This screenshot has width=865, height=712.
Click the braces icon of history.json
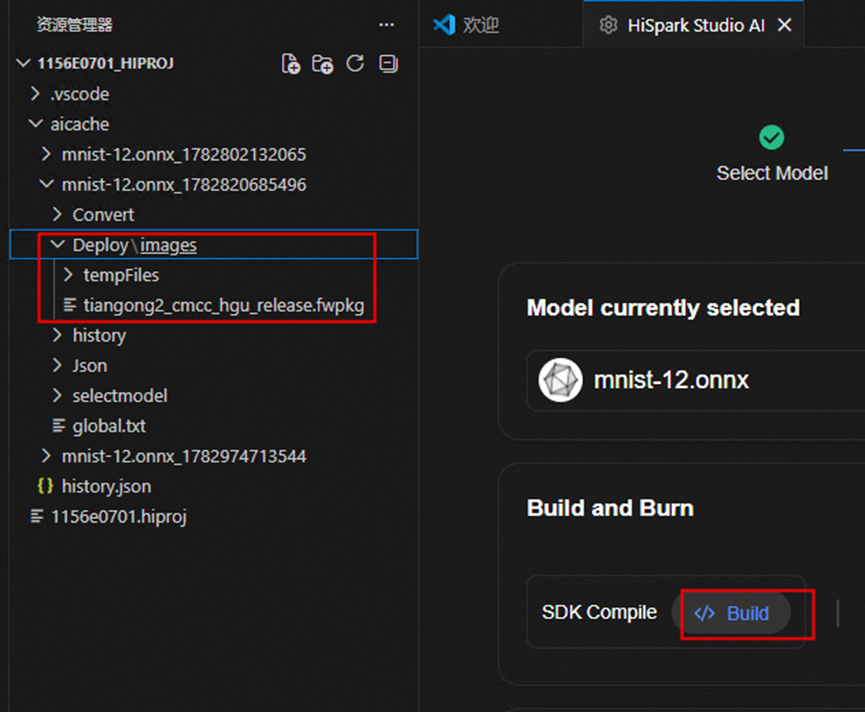pyautogui.click(x=45, y=486)
